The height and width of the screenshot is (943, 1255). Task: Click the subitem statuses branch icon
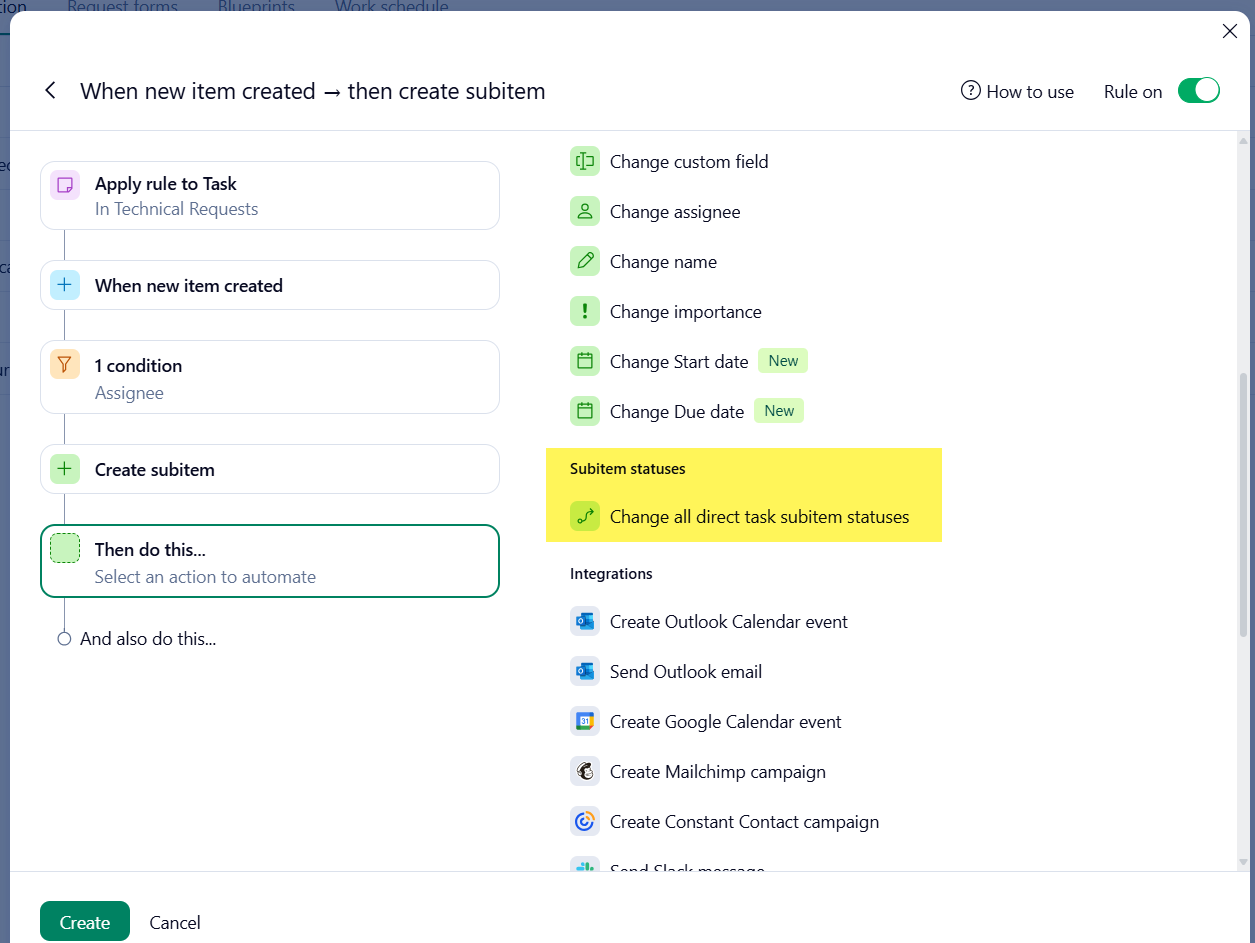click(x=585, y=517)
